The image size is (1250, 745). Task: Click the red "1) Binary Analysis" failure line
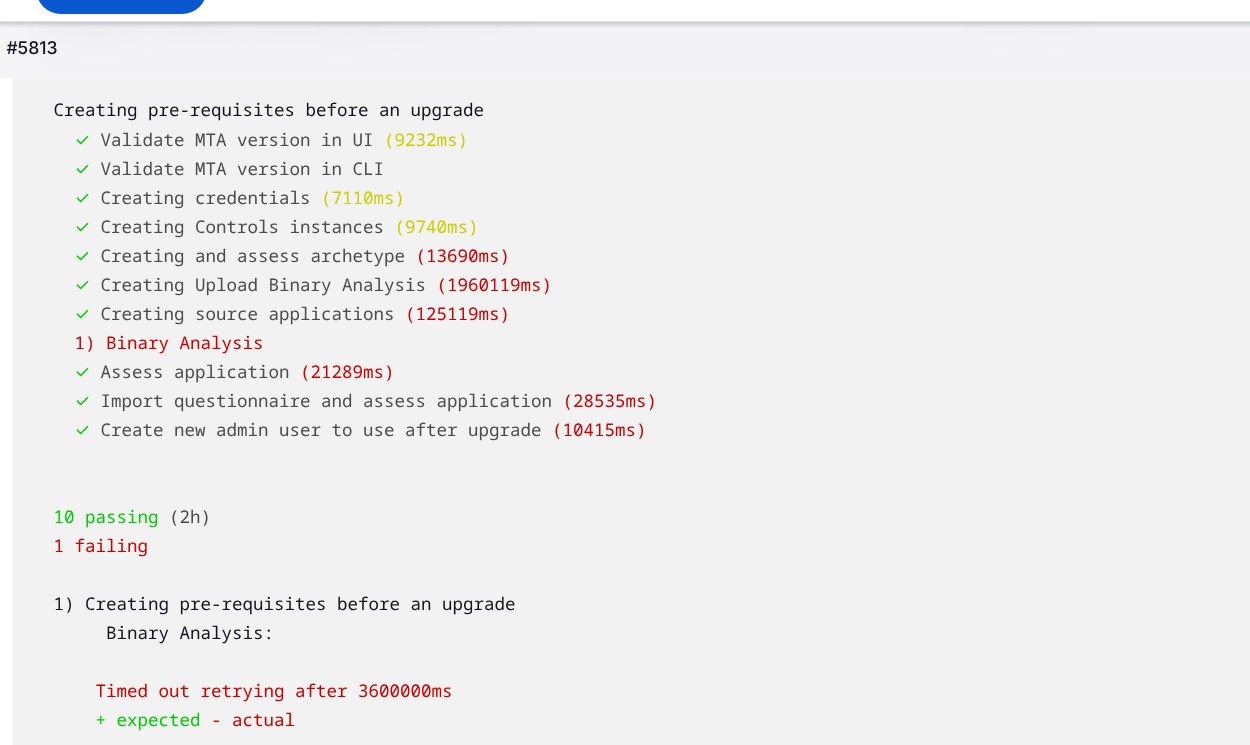168,343
